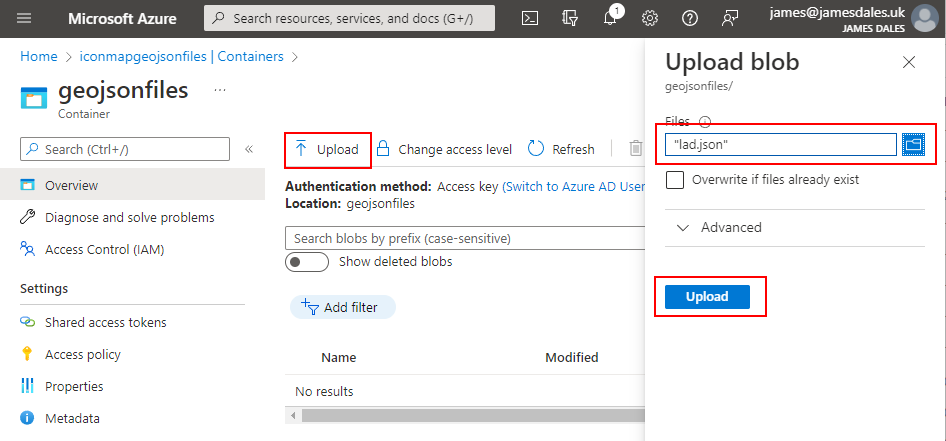Click the delete trash icon in toolbar
This screenshot has width=946, height=441.
(x=635, y=148)
